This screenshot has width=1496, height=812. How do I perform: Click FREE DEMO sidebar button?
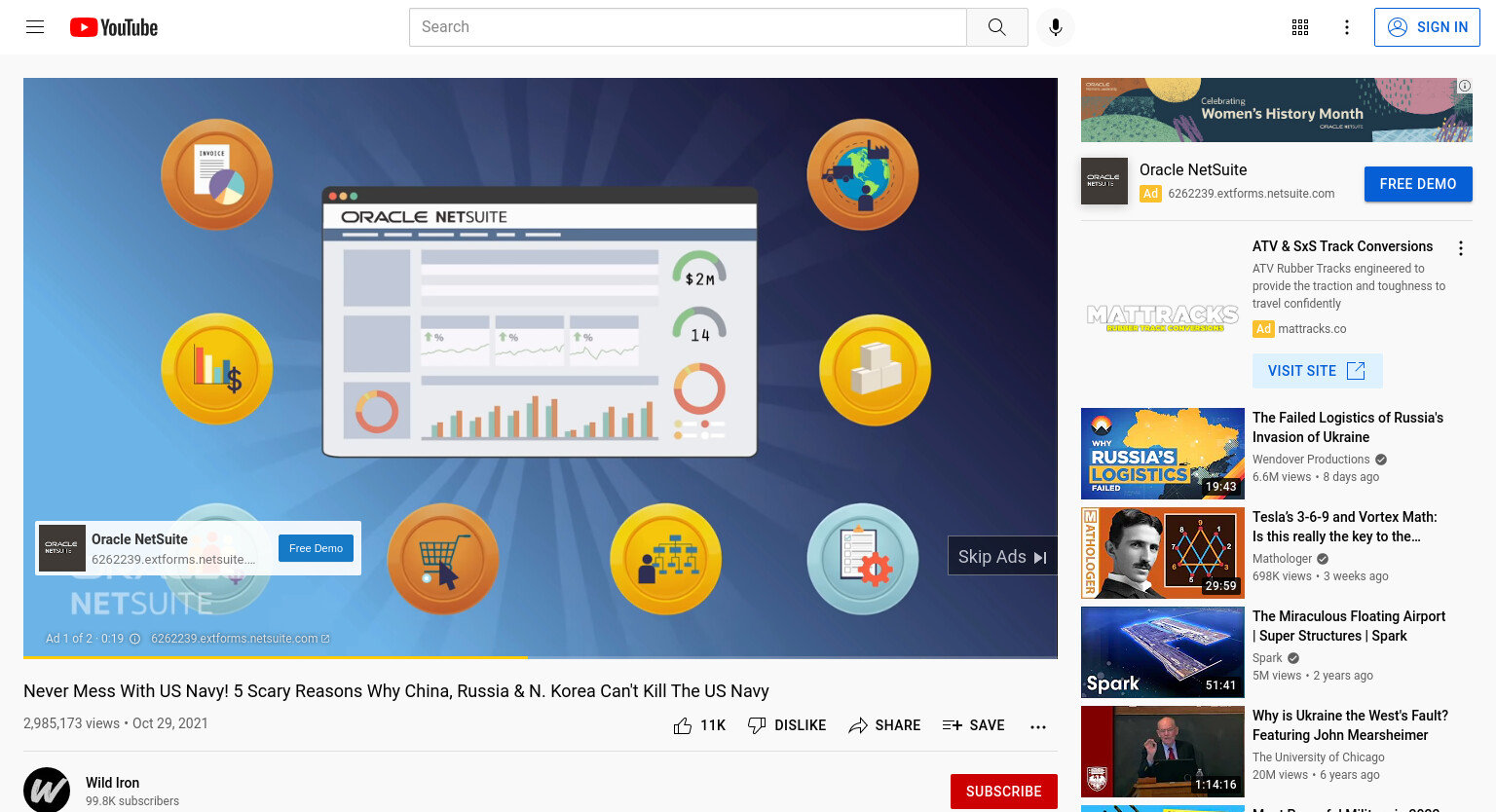point(1418,184)
